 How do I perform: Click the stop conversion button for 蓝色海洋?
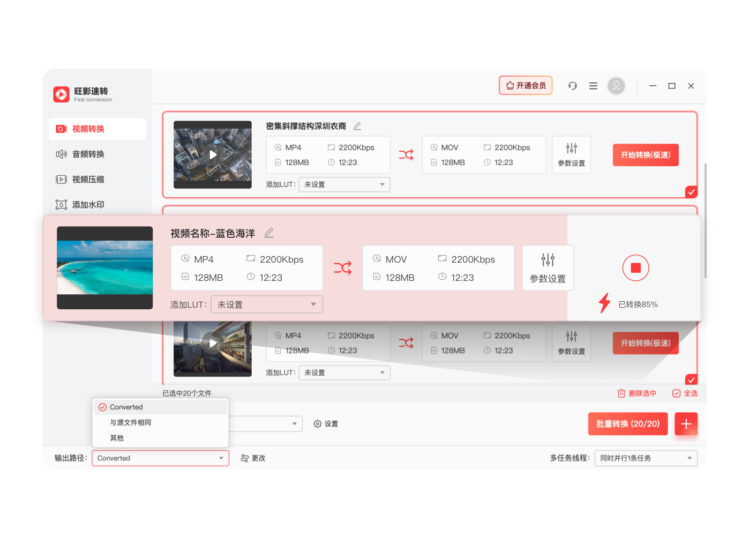pyautogui.click(x=636, y=268)
